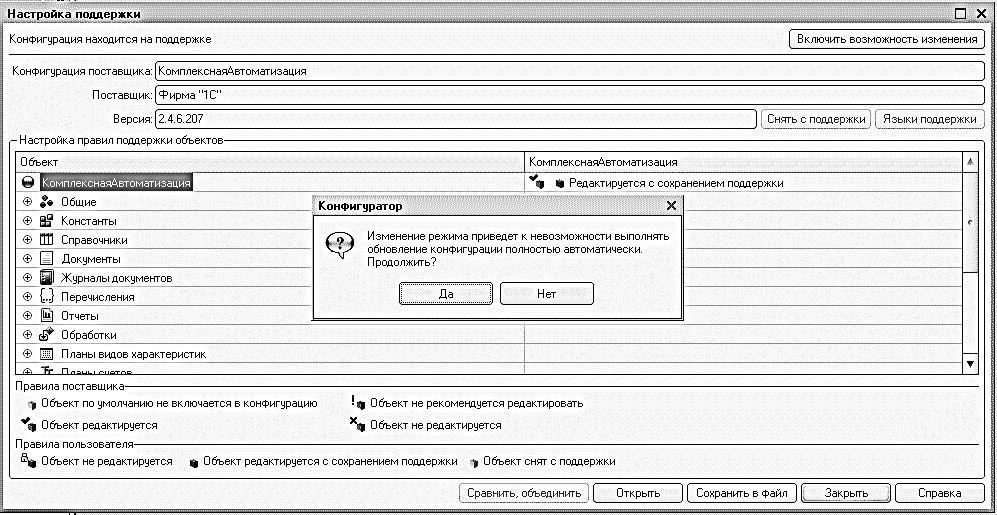Image resolution: width=997 pixels, height=515 pixels.
Task: Click the Открыть button
Action: [x=638, y=493]
